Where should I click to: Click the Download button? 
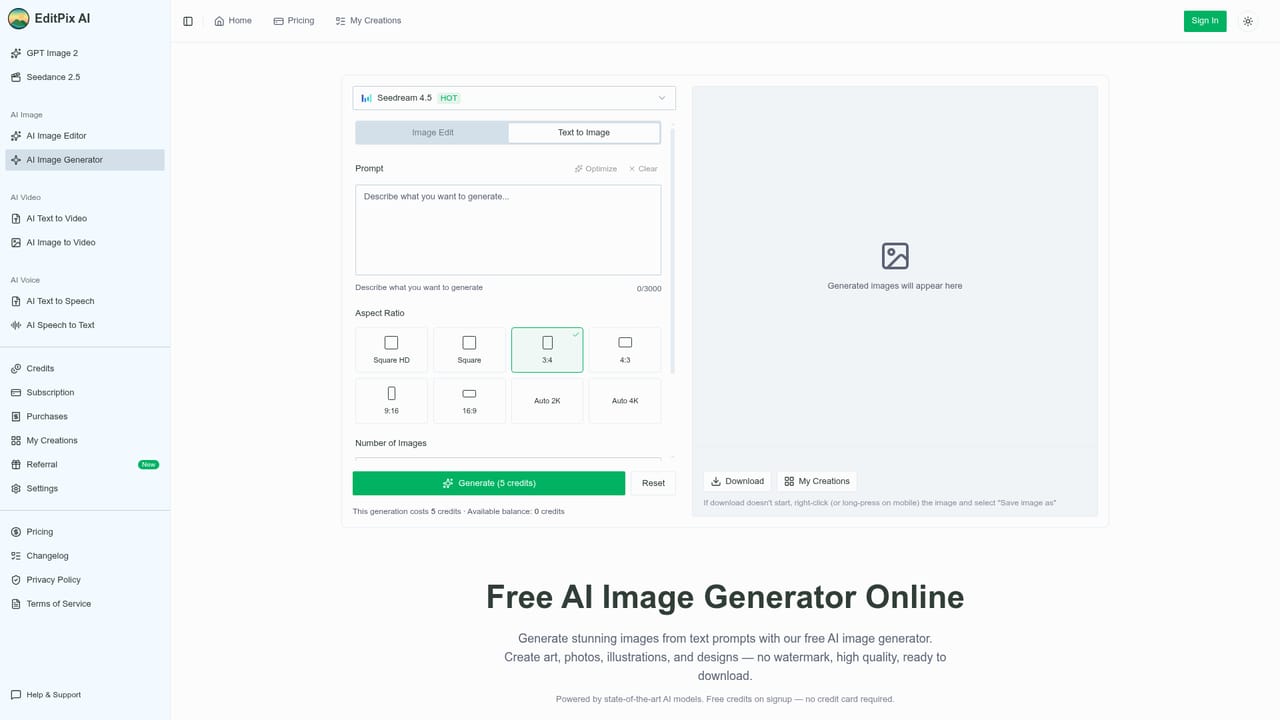(x=737, y=481)
